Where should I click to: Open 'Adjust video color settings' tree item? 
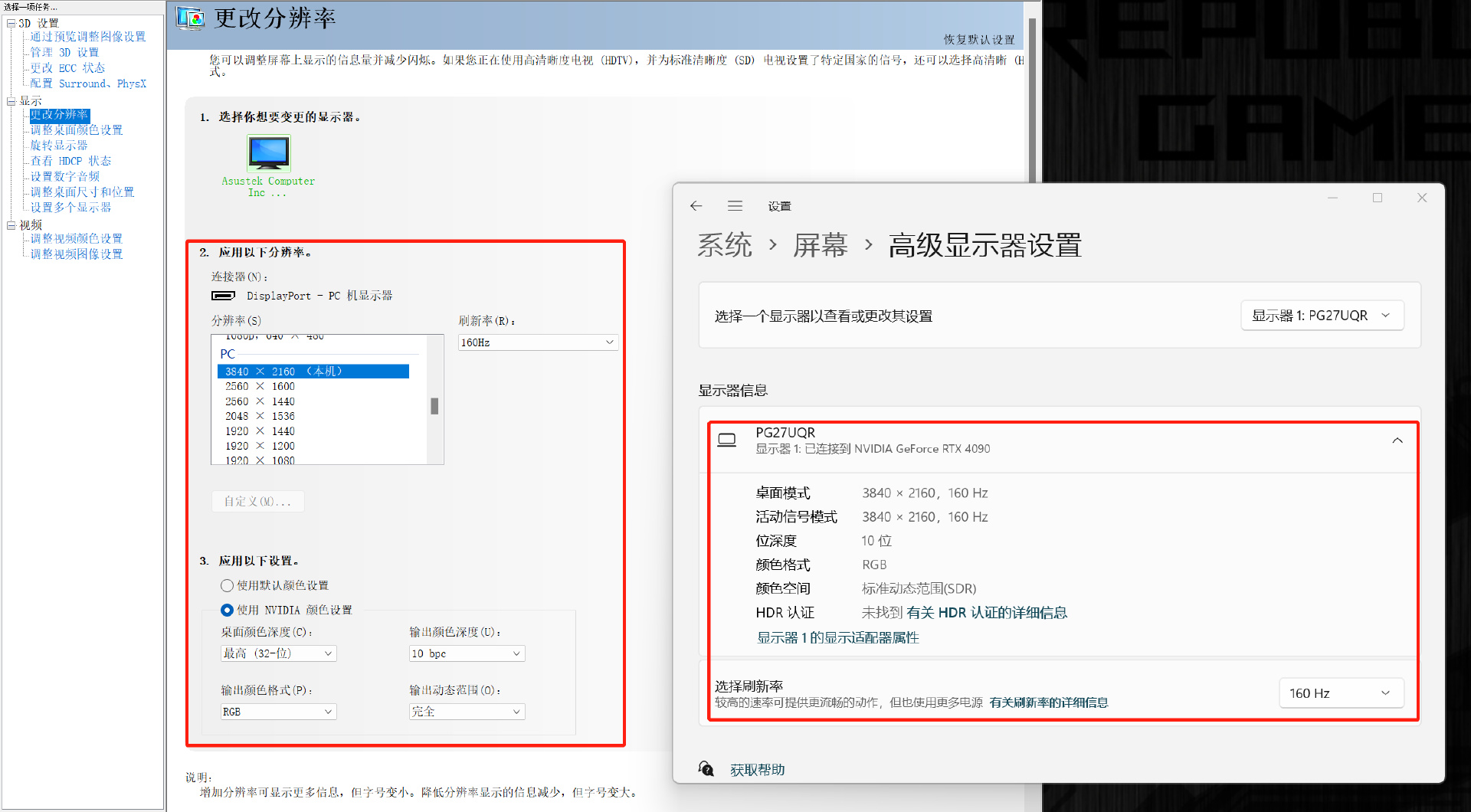(x=77, y=239)
